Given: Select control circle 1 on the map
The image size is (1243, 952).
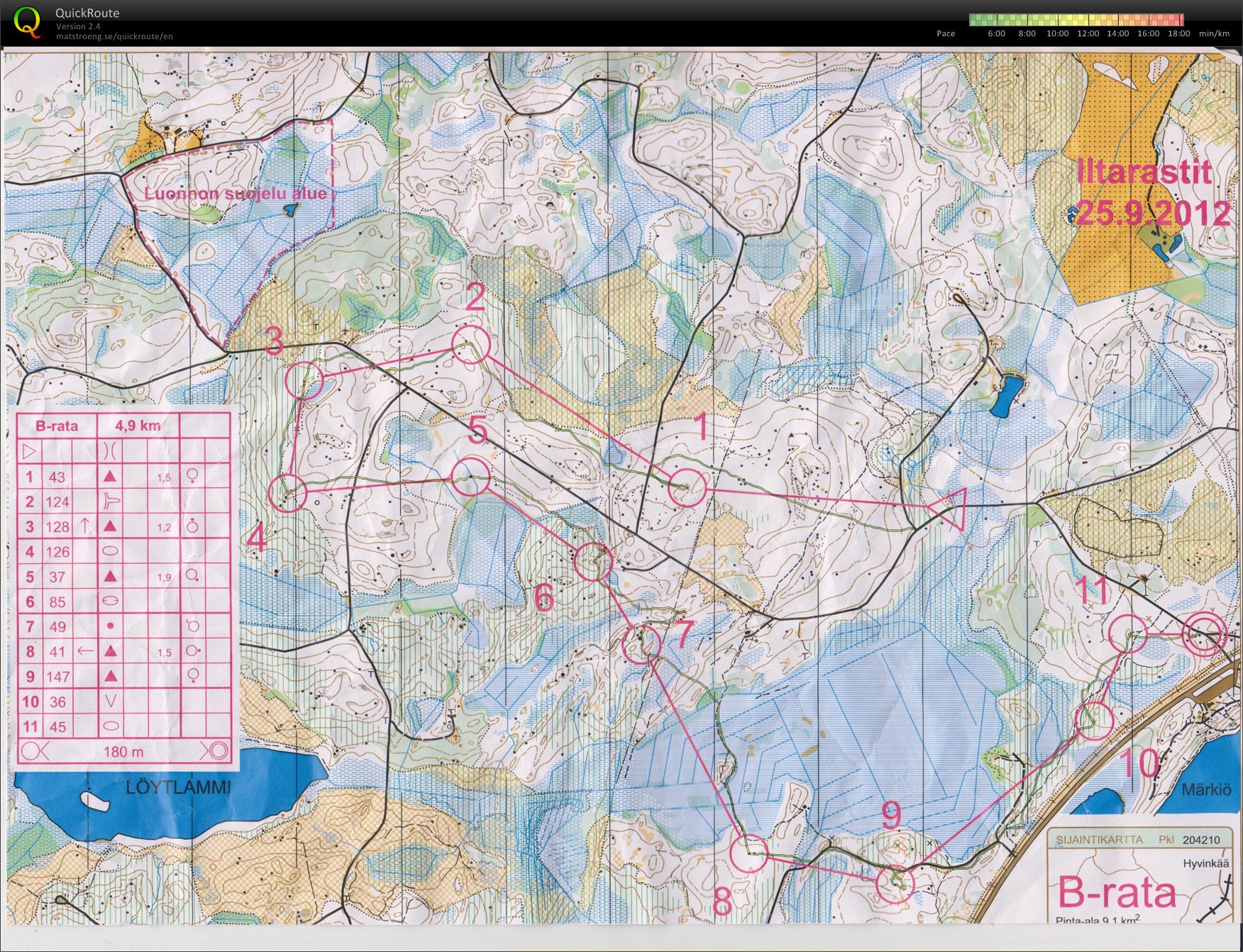Looking at the screenshot, I should coord(687,487).
